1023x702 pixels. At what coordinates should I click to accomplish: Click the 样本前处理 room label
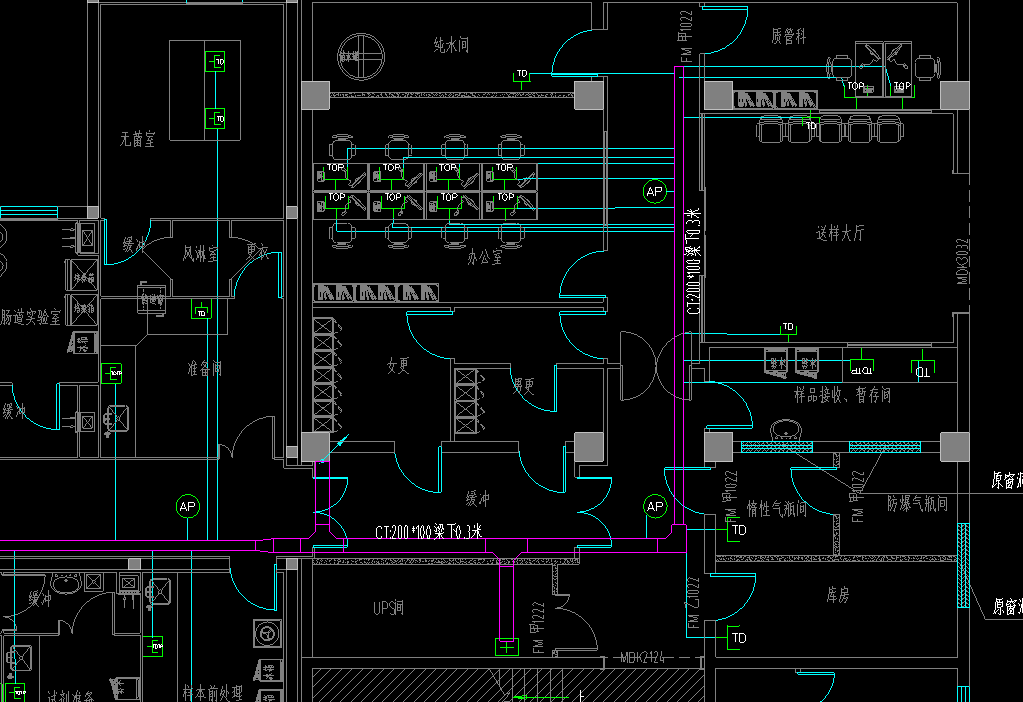[x=213, y=692]
